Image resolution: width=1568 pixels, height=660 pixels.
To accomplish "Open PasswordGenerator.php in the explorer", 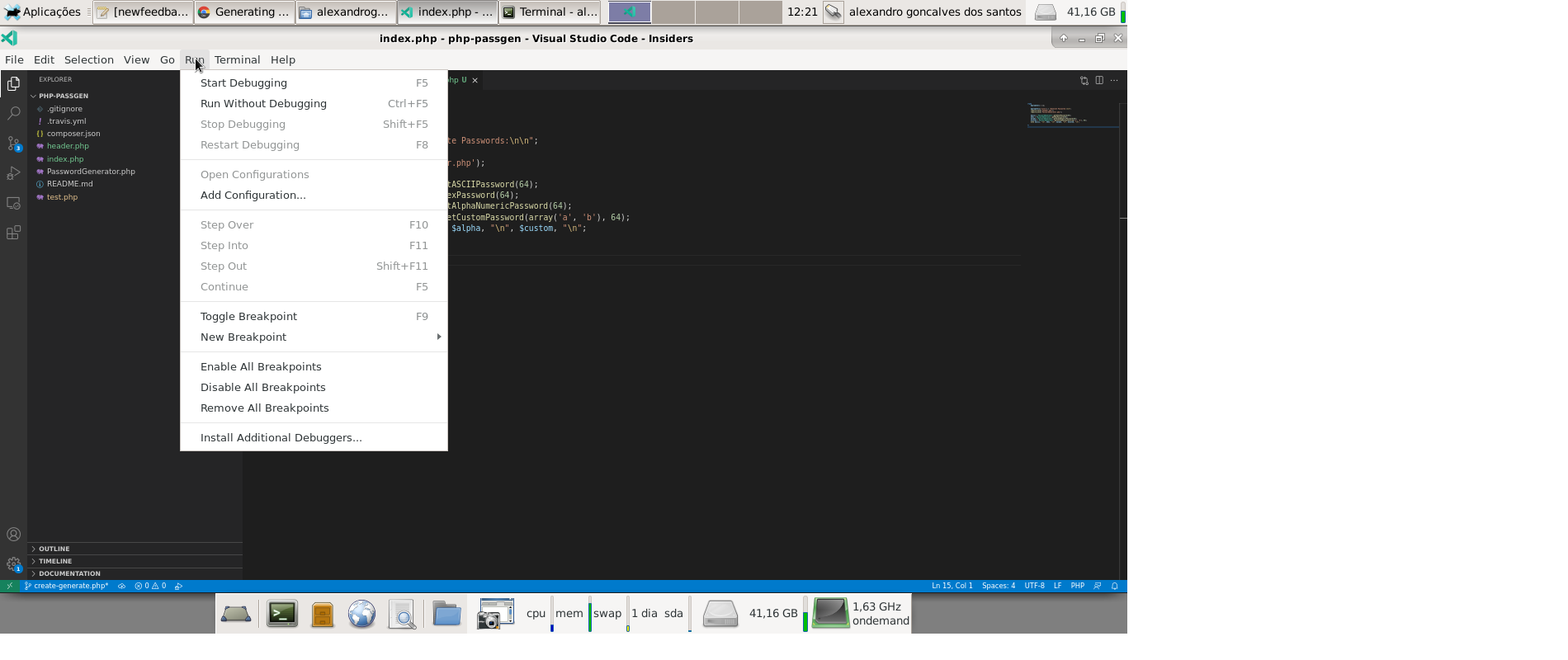I will 91,172.
